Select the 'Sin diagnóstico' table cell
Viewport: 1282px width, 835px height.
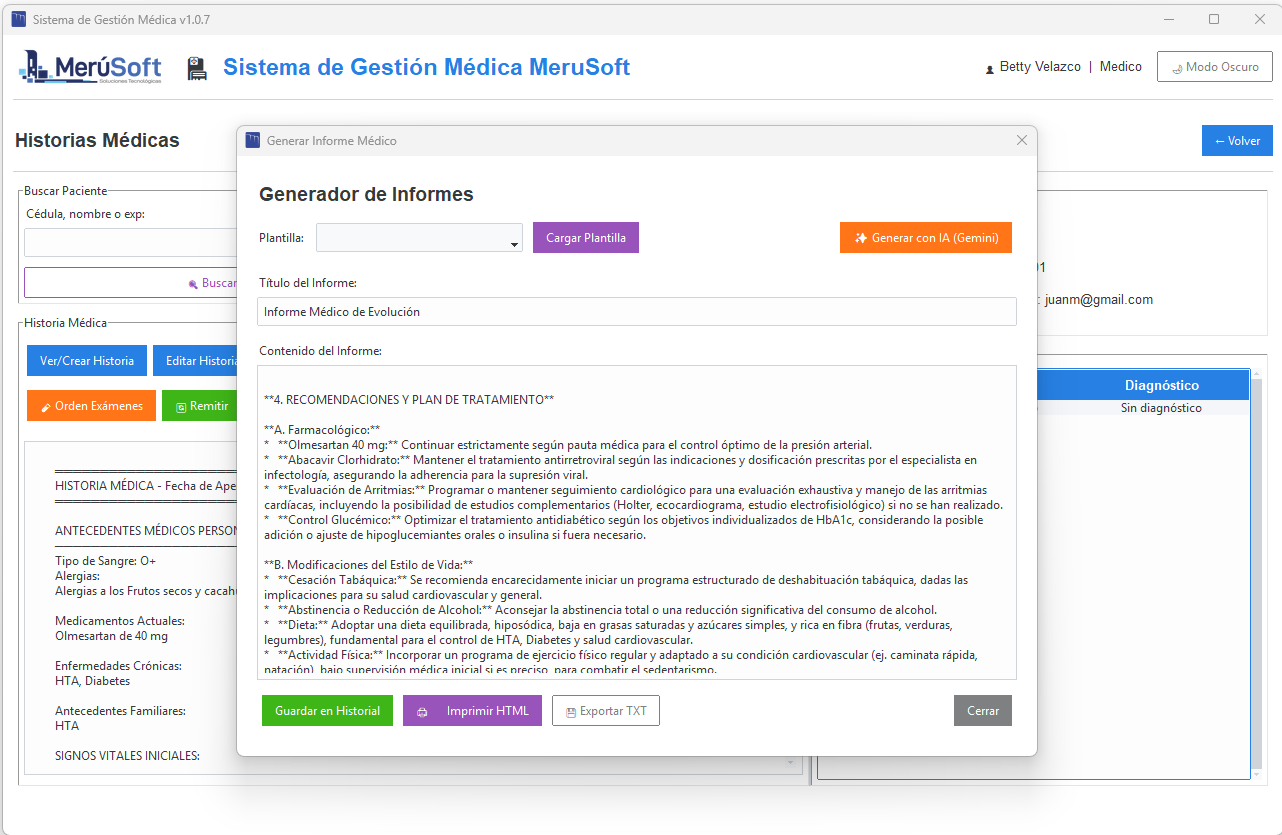pos(1161,408)
